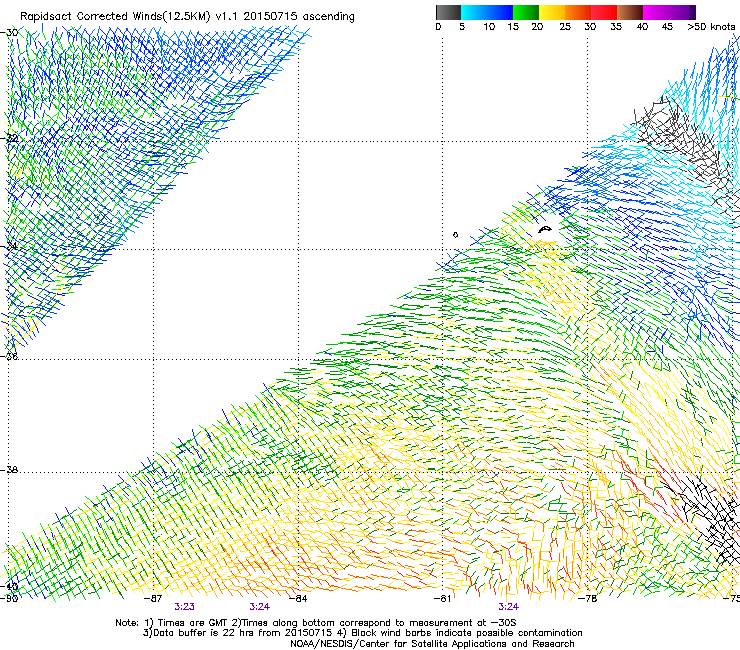Screen dimensions: 740x650
Task: Click the 'Black wind barbs indicate possible contamination' note
Action: pyautogui.click(x=467, y=633)
